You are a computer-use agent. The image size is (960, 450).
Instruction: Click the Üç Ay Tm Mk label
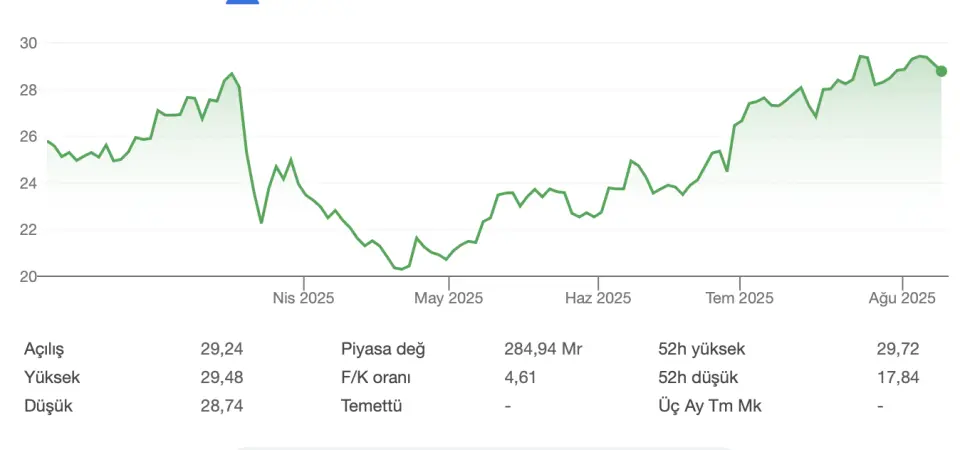710,405
